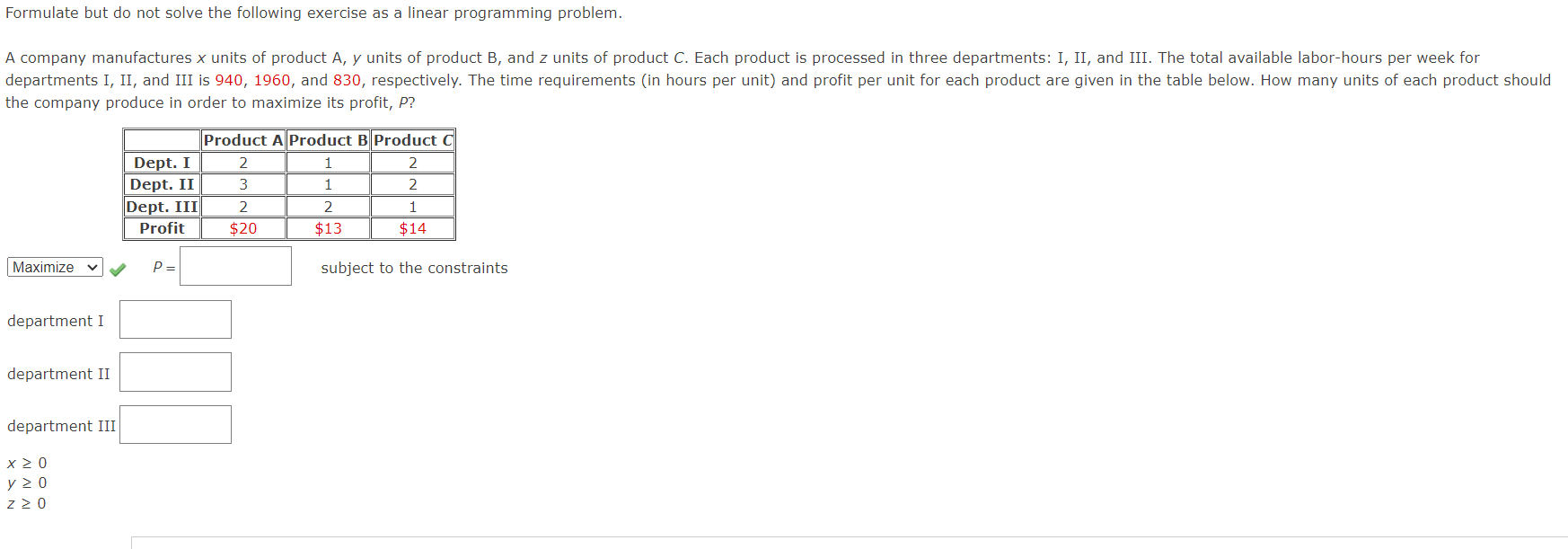1568x549 pixels.
Task: Select the red $14 profit value
Action: pos(411,227)
